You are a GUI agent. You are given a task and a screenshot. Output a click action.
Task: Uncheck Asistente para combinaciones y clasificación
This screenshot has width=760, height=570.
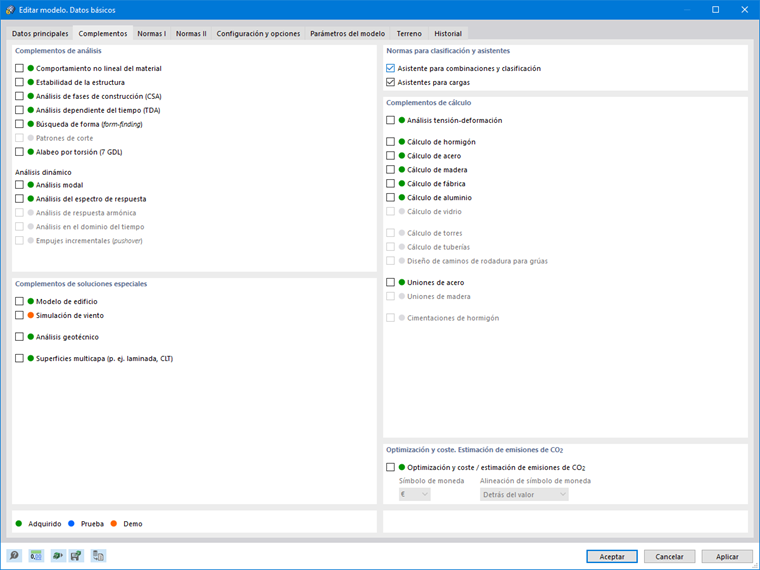click(x=391, y=68)
